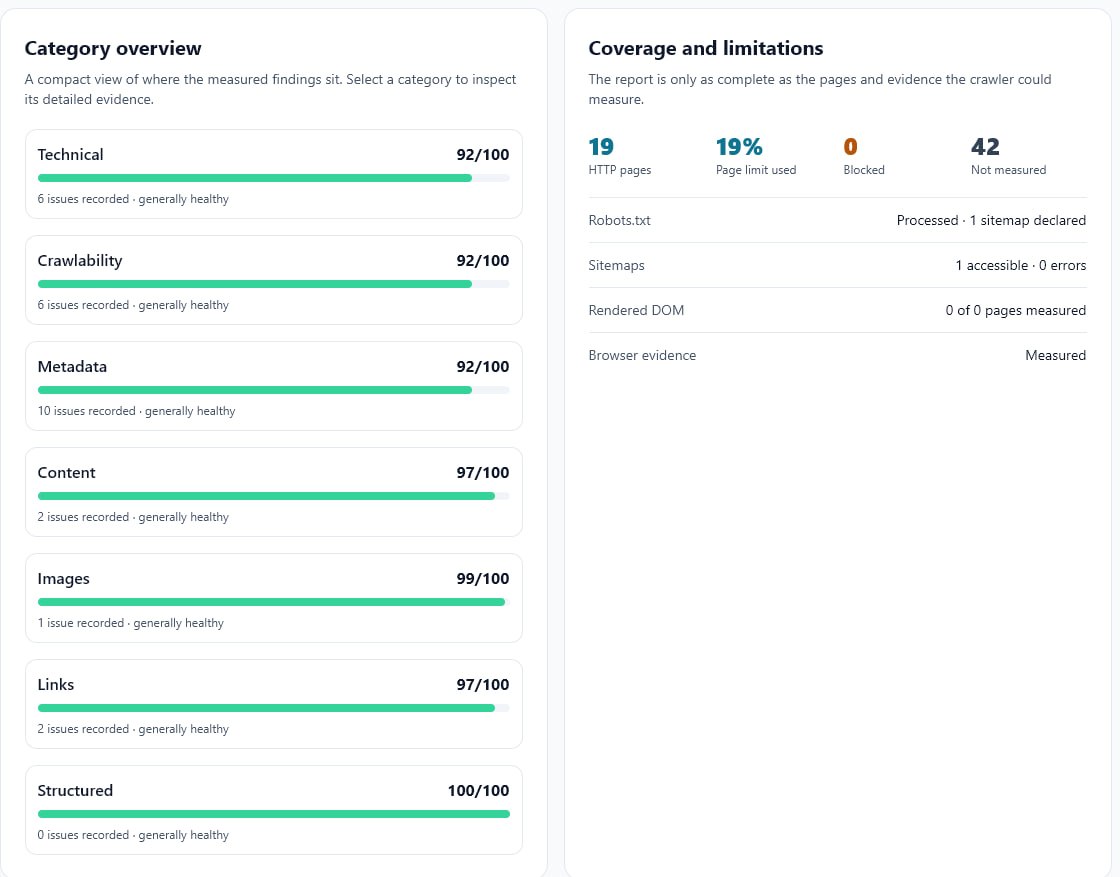
Task: Click the Links score progress bar
Action: point(274,708)
